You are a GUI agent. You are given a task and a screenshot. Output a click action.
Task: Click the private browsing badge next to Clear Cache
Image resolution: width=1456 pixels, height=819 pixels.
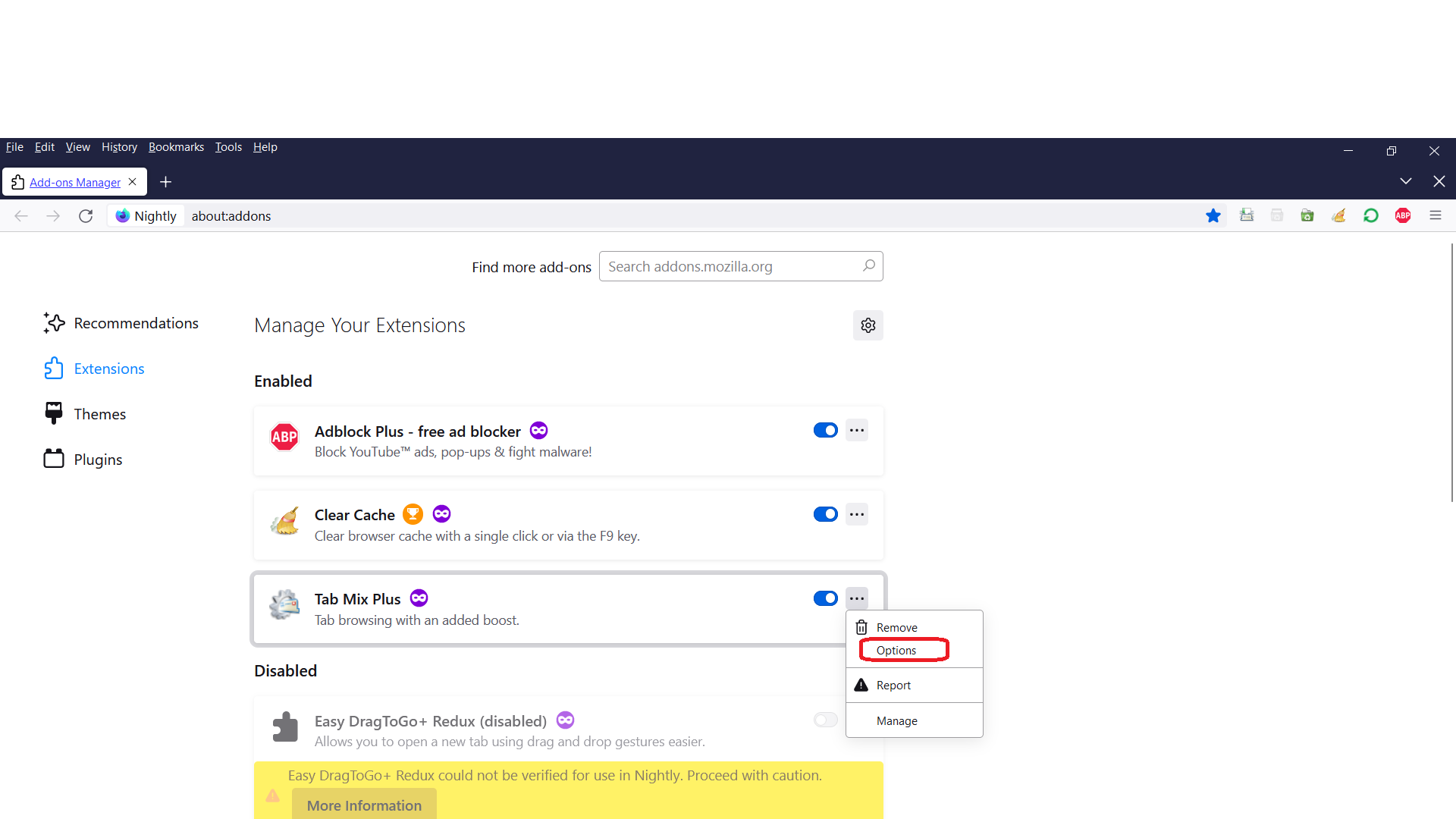pyautogui.click(x=441, y=514)
